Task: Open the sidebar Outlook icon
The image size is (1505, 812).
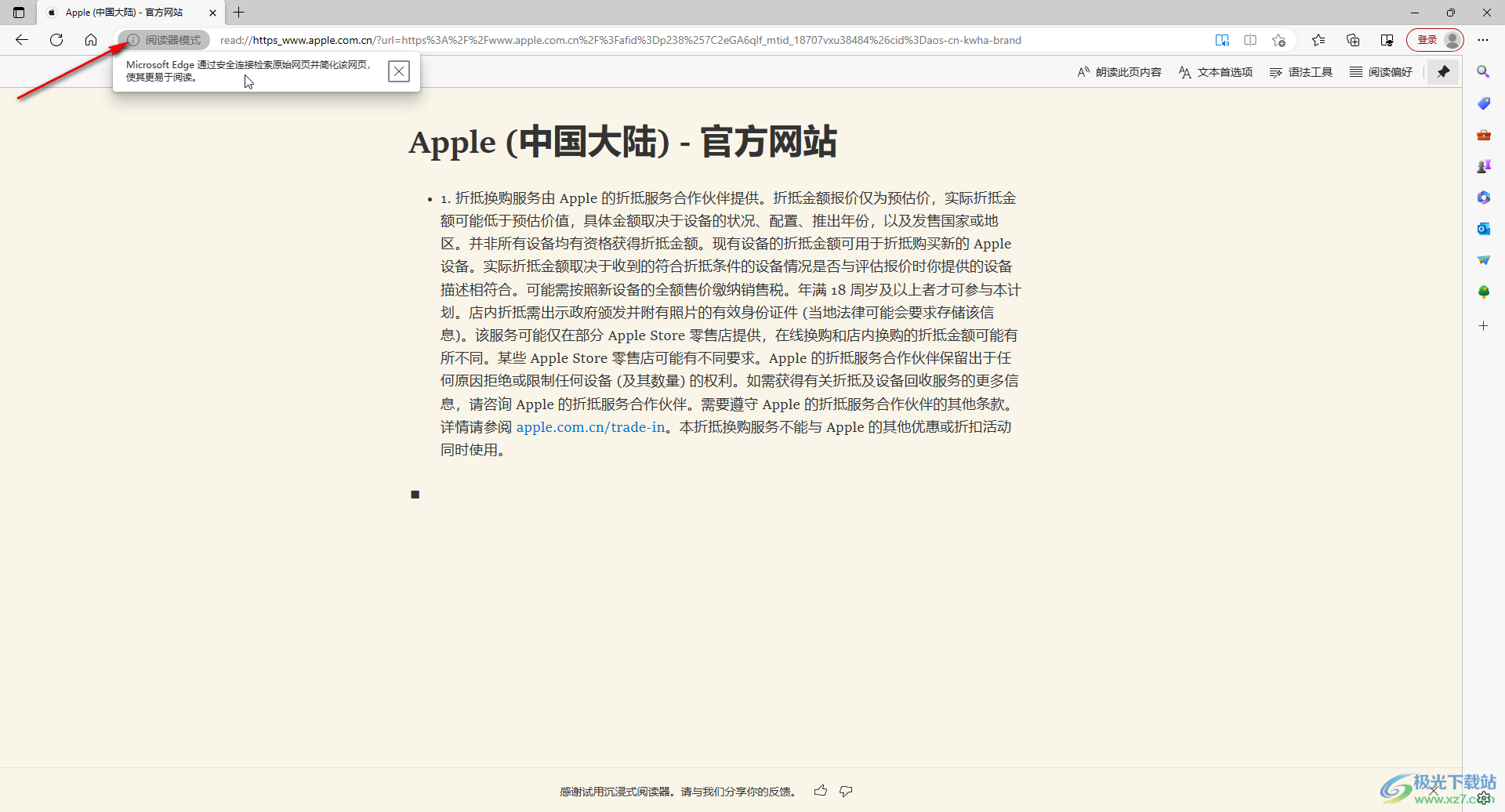Action: [x=1483, y=229]
